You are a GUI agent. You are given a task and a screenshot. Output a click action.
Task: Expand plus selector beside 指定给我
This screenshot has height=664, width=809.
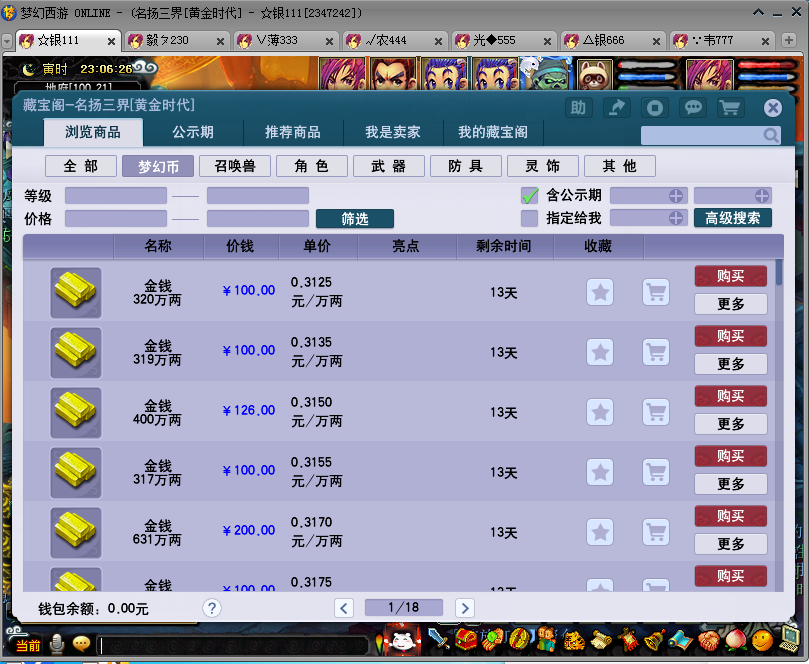click(675, 218)
